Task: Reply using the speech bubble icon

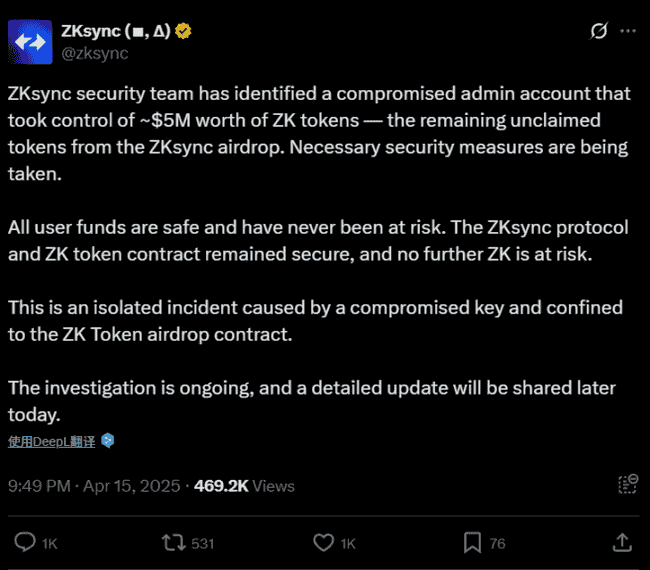Action: (25, 542)
